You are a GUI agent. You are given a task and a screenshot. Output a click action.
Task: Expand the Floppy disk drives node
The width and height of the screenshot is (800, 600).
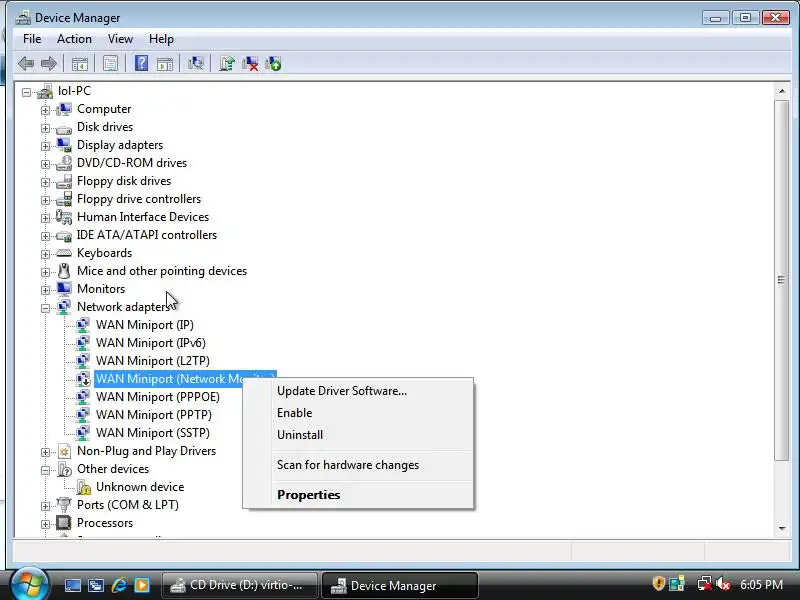pos(45,182)
